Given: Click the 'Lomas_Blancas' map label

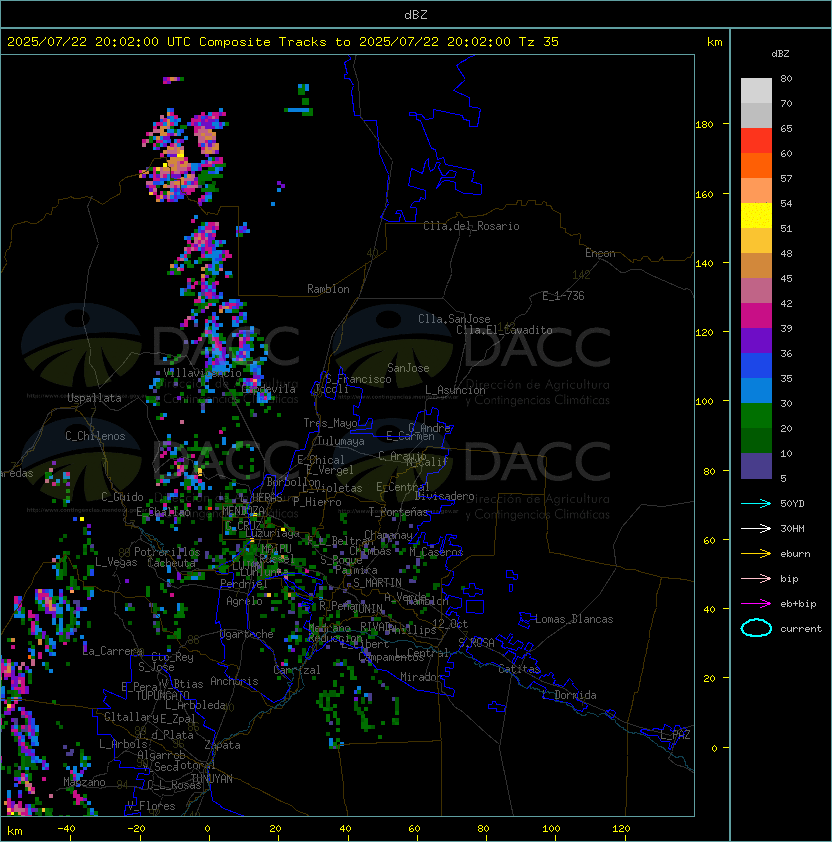Looking at the screenshot, I should (574, 619).
